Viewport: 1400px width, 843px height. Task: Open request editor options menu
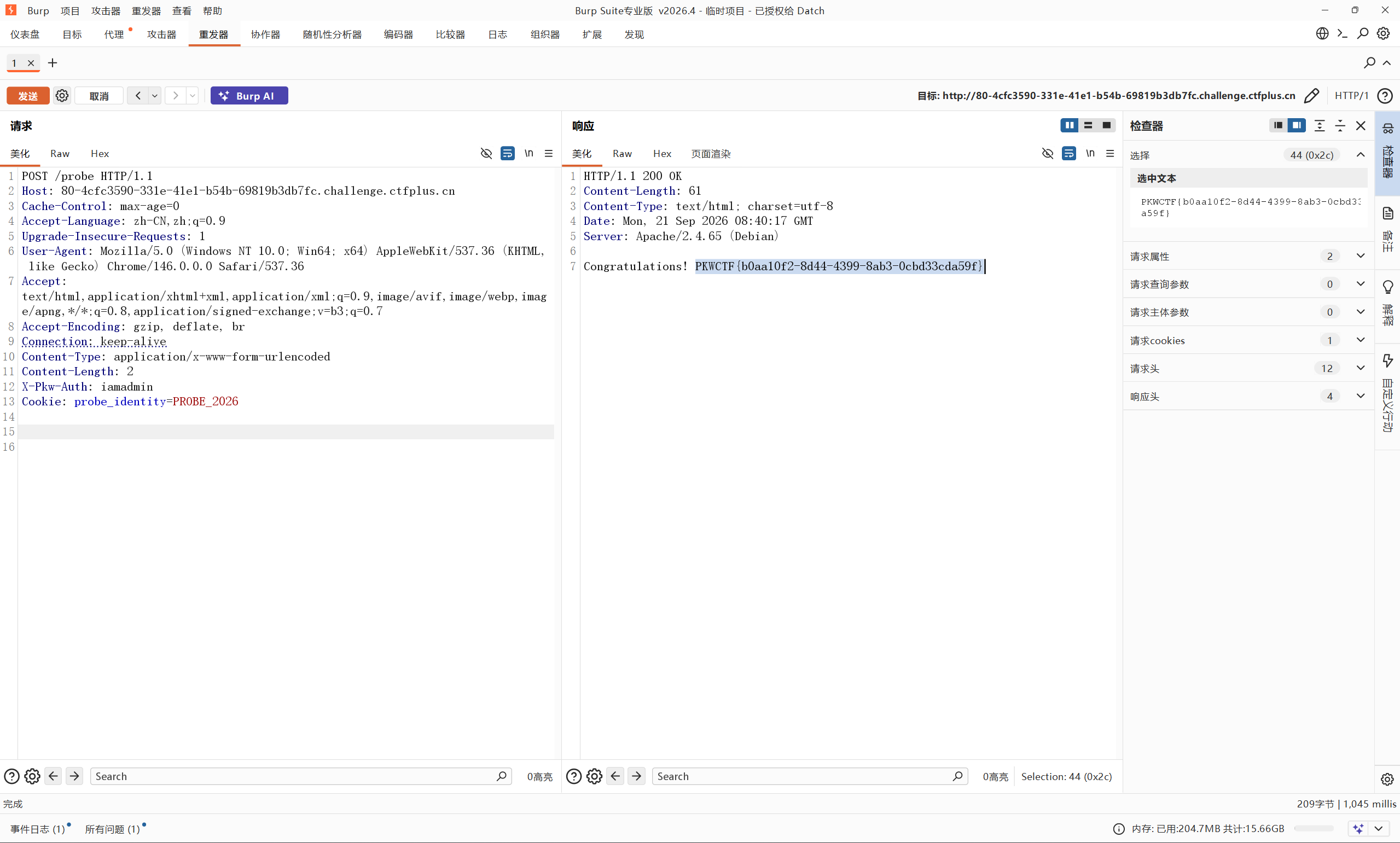pos(549,153)
